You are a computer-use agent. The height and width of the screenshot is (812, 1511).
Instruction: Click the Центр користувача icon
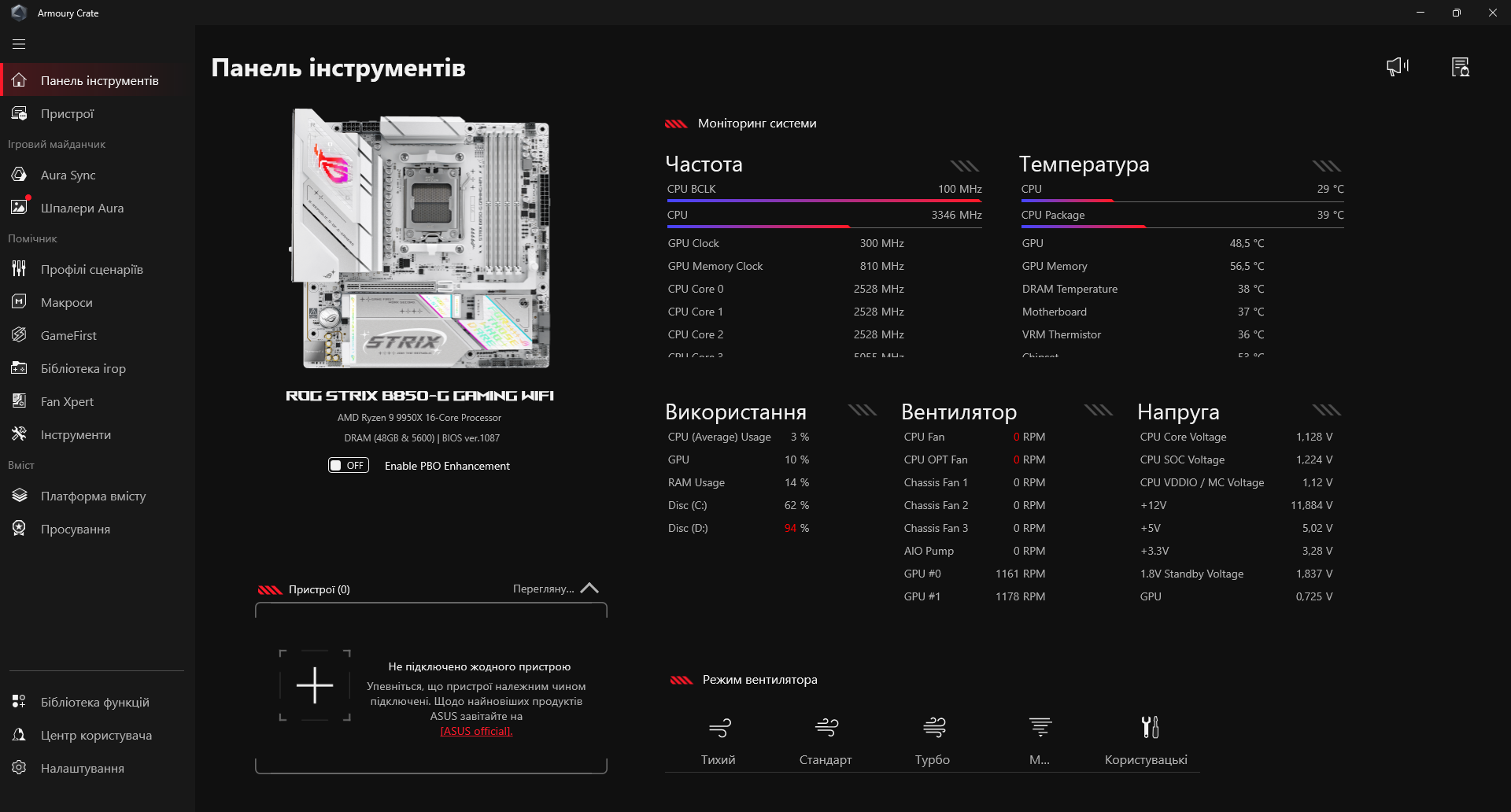pyautogui.click(x=20, y=735)
